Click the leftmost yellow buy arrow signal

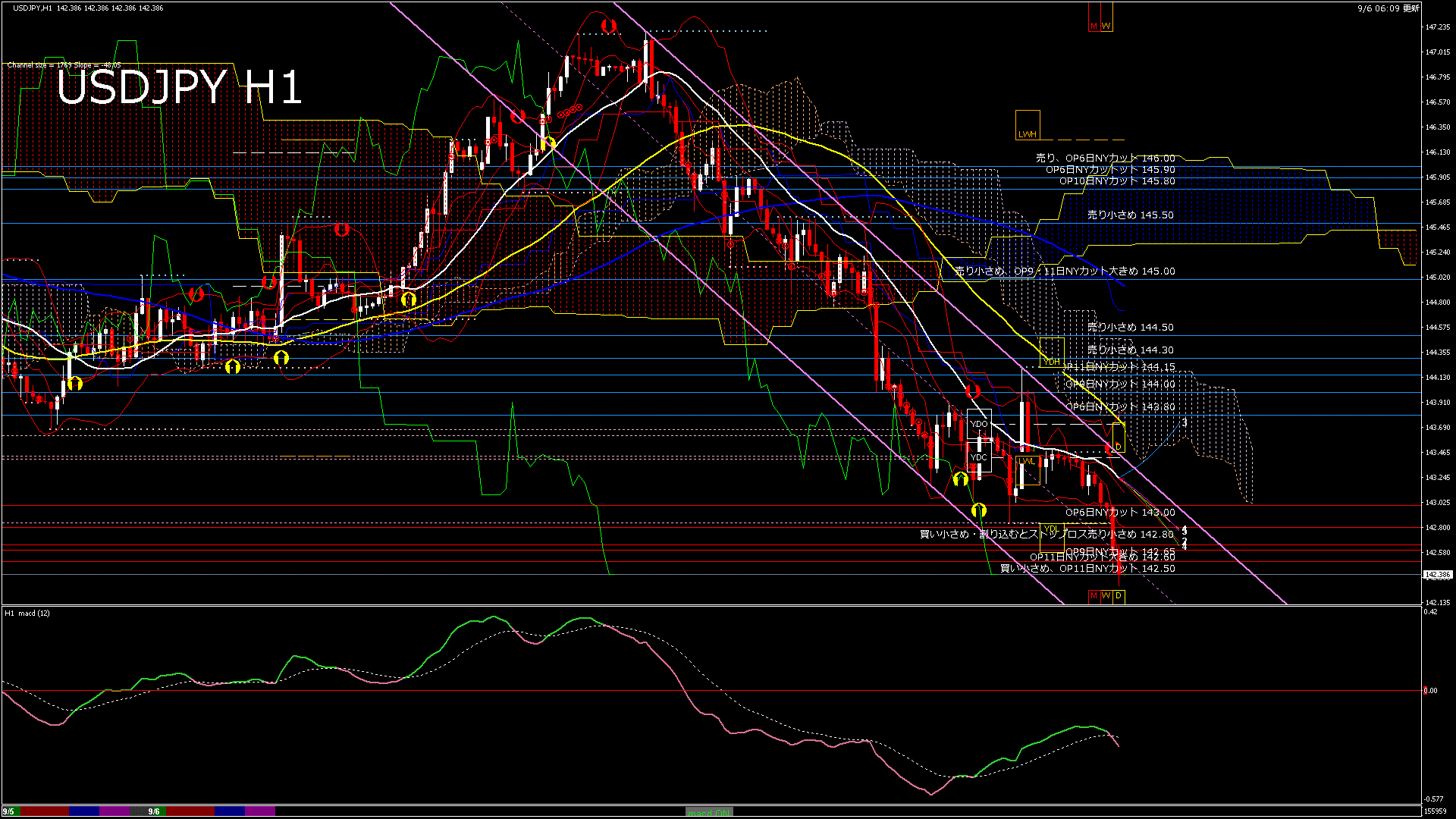pyautogui.click(x=74, y=384)
